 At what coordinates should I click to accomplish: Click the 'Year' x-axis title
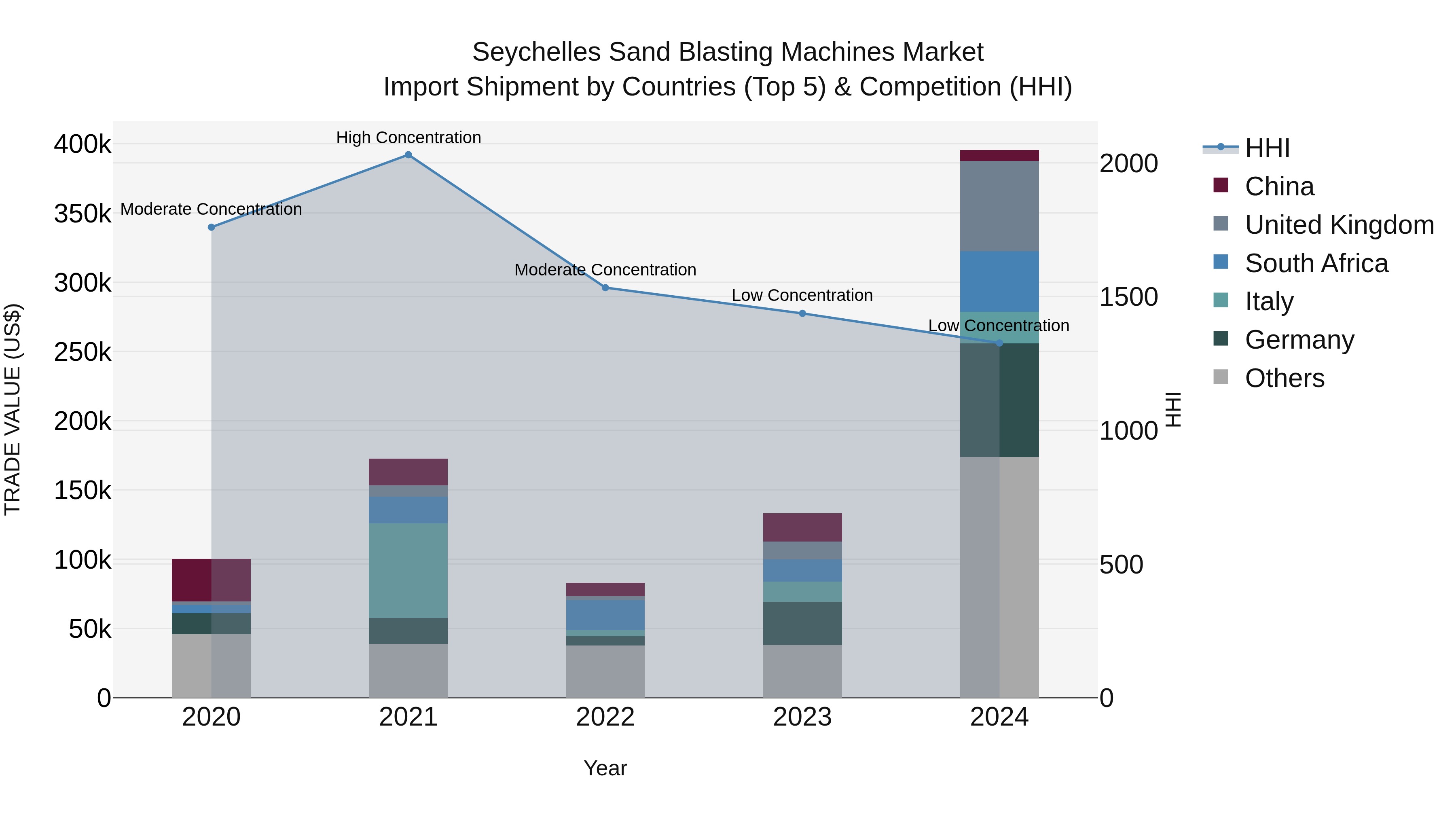(x=605, y=768)
